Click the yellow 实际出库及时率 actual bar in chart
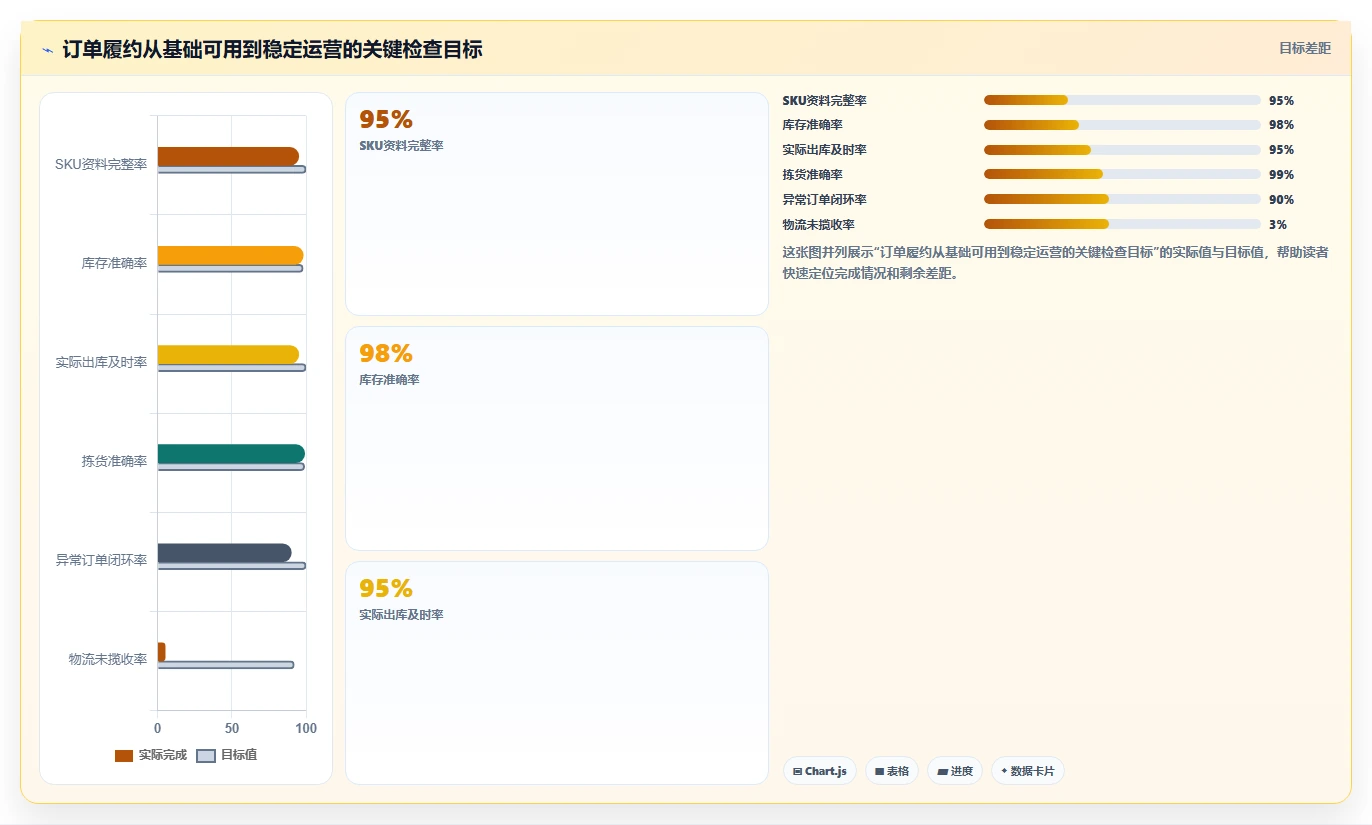This screenshot has width=1372, height=825. tap(228, 354)
